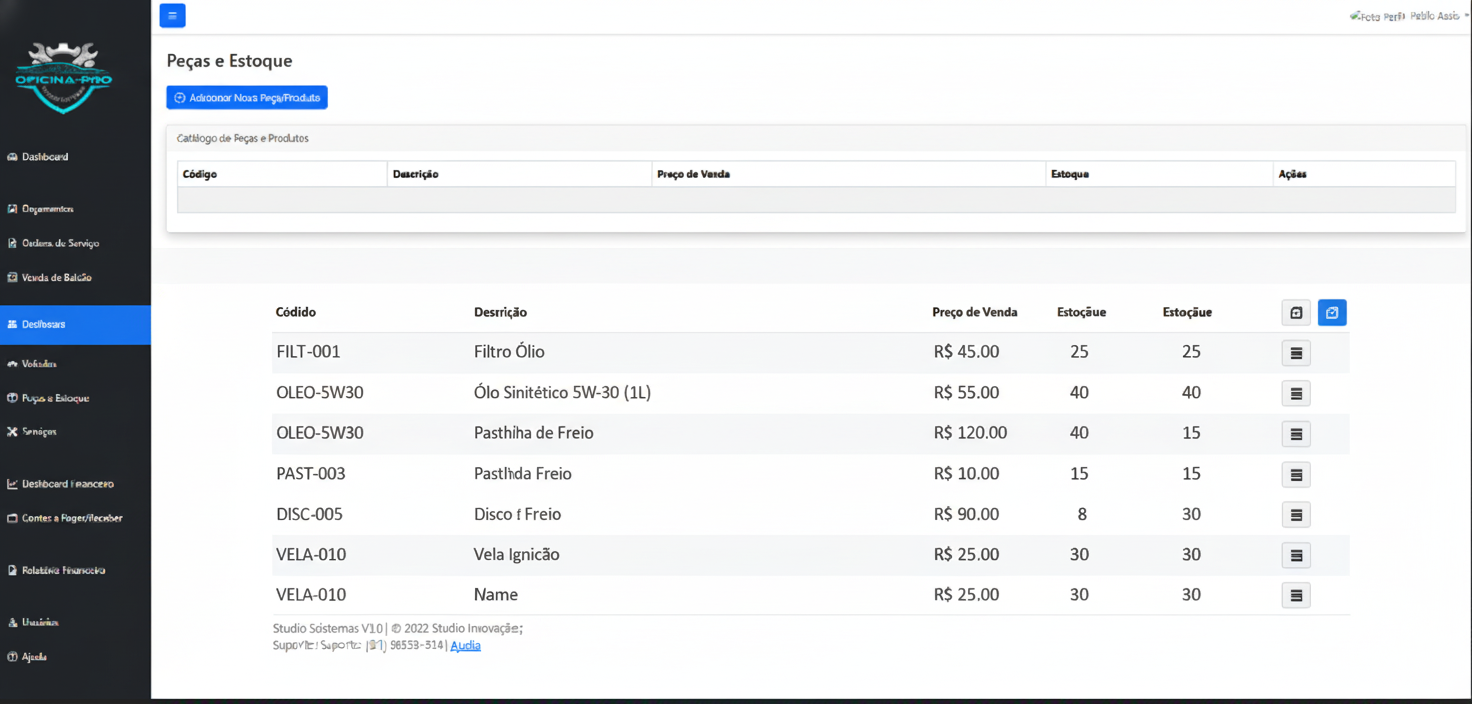Open Orçamentos in the sidebar
Viewport: 1472px width, 704px height.
pos(40,209)
